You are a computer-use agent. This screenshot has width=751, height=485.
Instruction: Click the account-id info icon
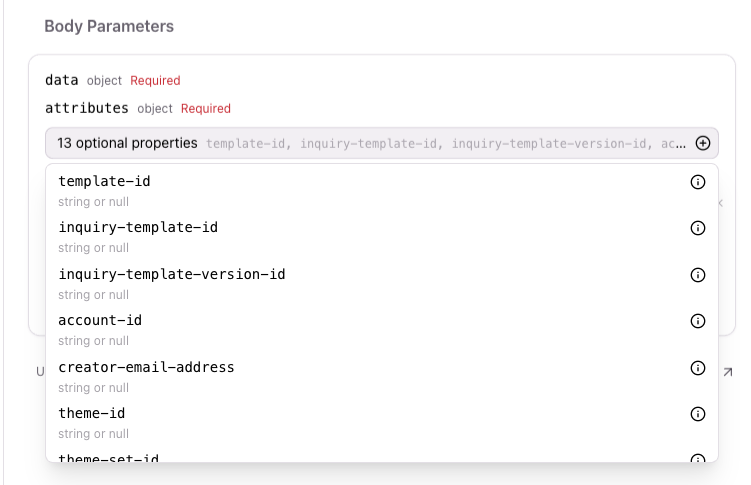point(698,321)
